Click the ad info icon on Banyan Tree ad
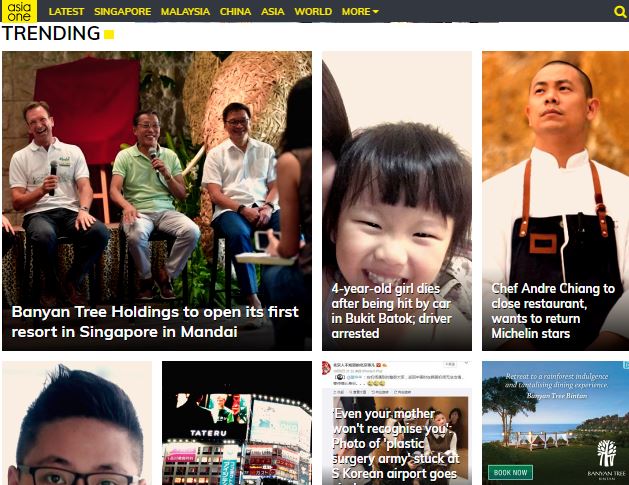 pyautogui.click(x=626, y=365)
